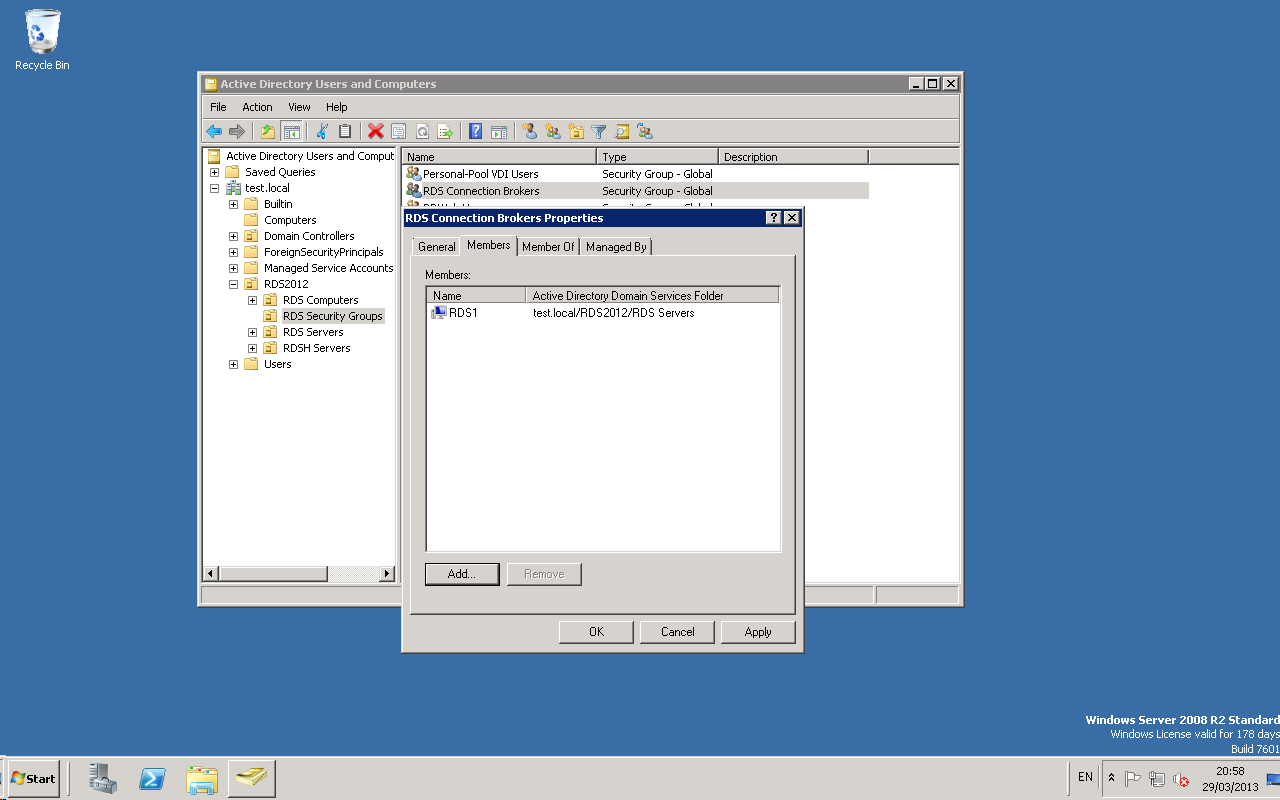Open the Help menu
The image size is (1280, 800).
[x=337, y=107]
